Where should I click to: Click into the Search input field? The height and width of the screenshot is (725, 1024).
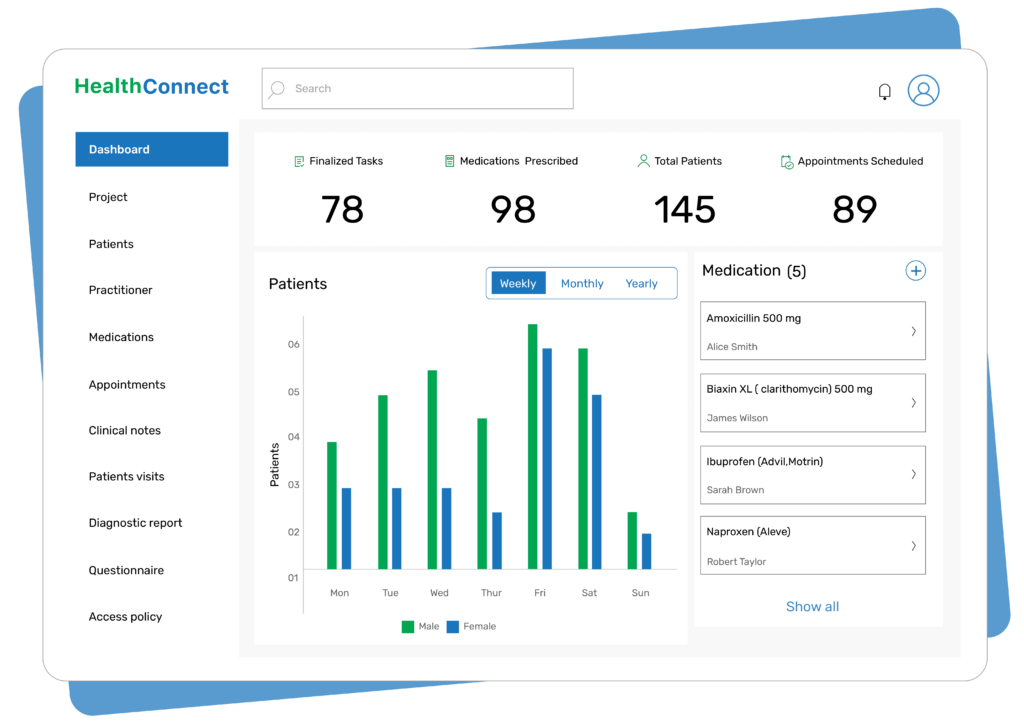click(x=420, y=88)
